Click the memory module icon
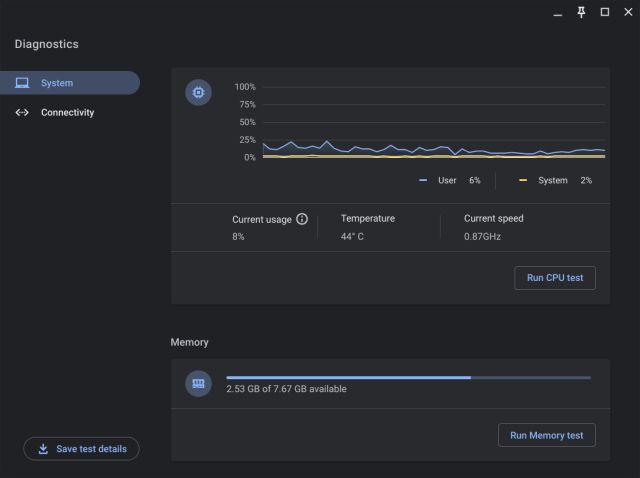The width and height of the screenshot is (640, 478). tap(198, 383)
